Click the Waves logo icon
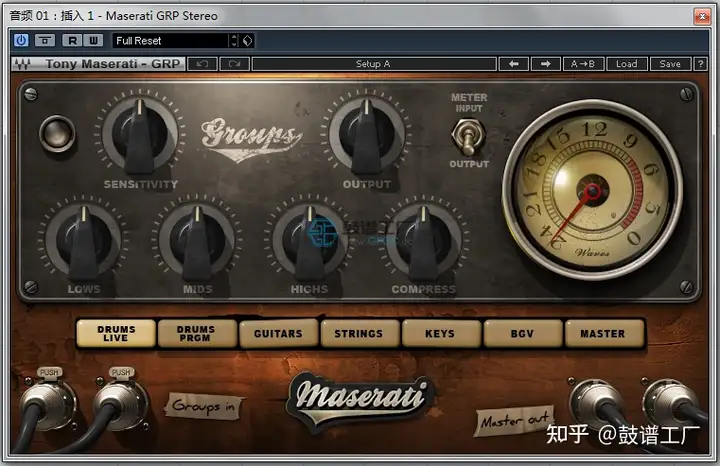The height and width of the screenshot is (466, 720). (22, 64)
